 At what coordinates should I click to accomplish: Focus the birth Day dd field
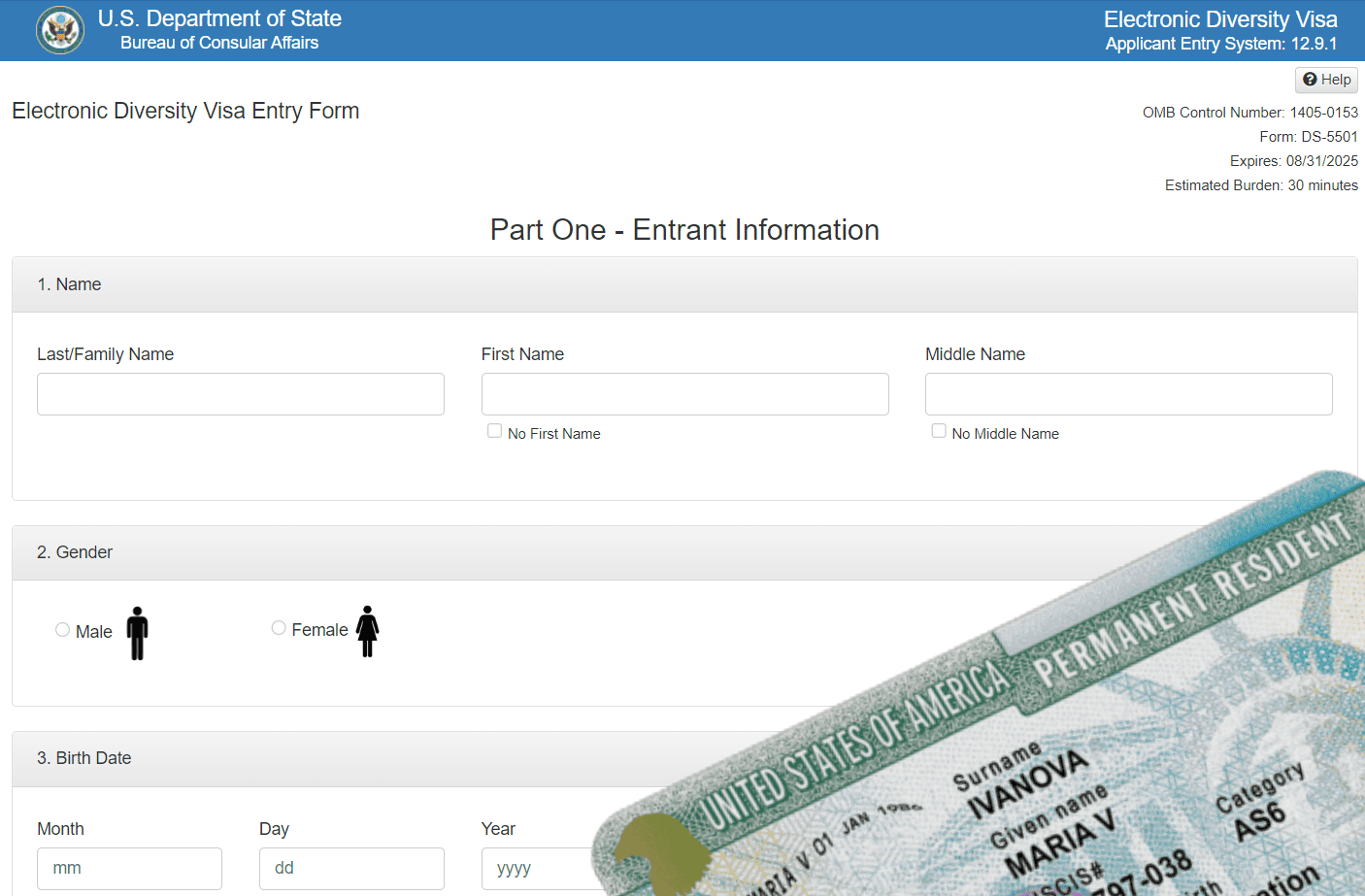(x=351, y=869)
